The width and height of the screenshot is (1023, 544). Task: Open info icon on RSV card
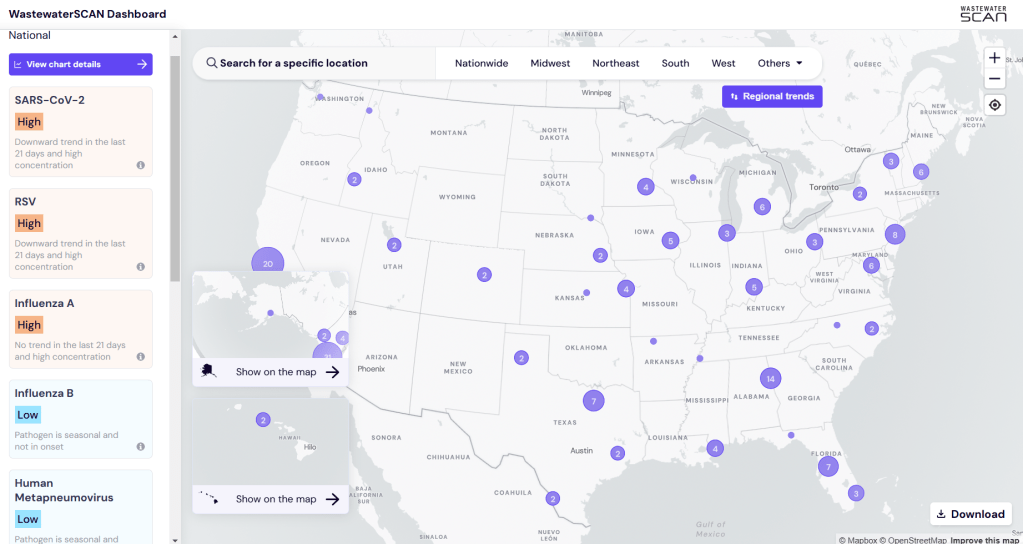point(140,267)
